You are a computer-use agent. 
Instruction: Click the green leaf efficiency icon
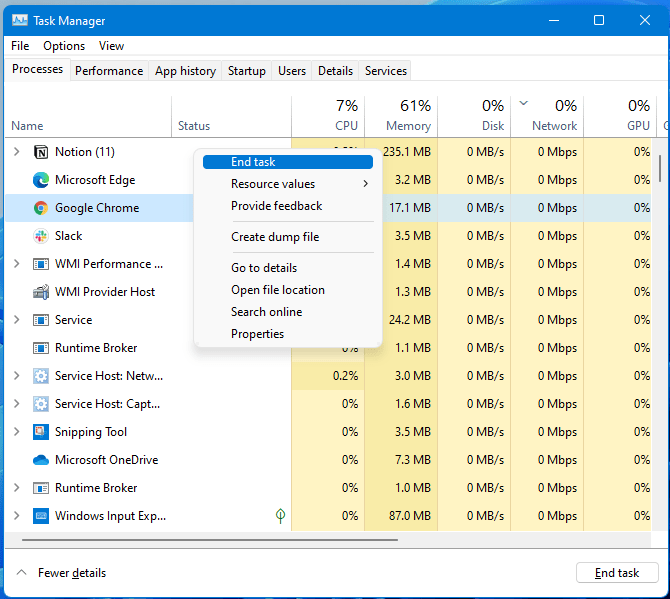280,516
